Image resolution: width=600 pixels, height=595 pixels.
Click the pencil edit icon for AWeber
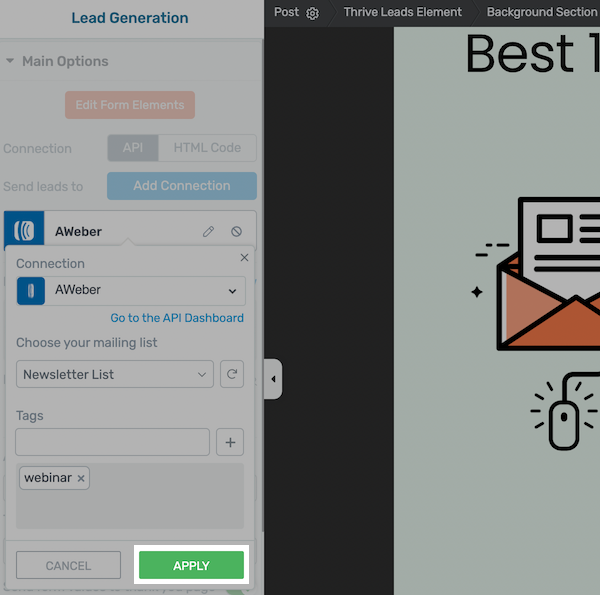tap(208, 231)
